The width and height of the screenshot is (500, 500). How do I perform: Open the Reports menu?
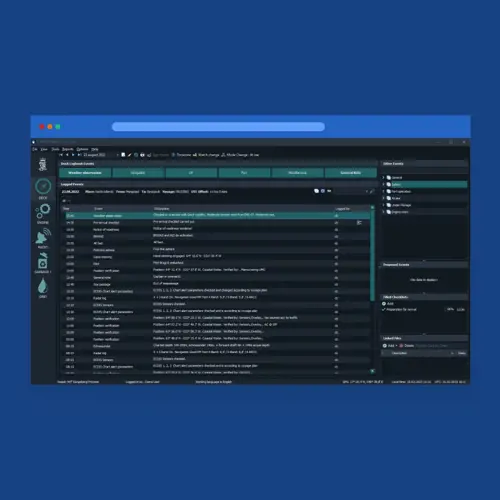coord(68,149)
